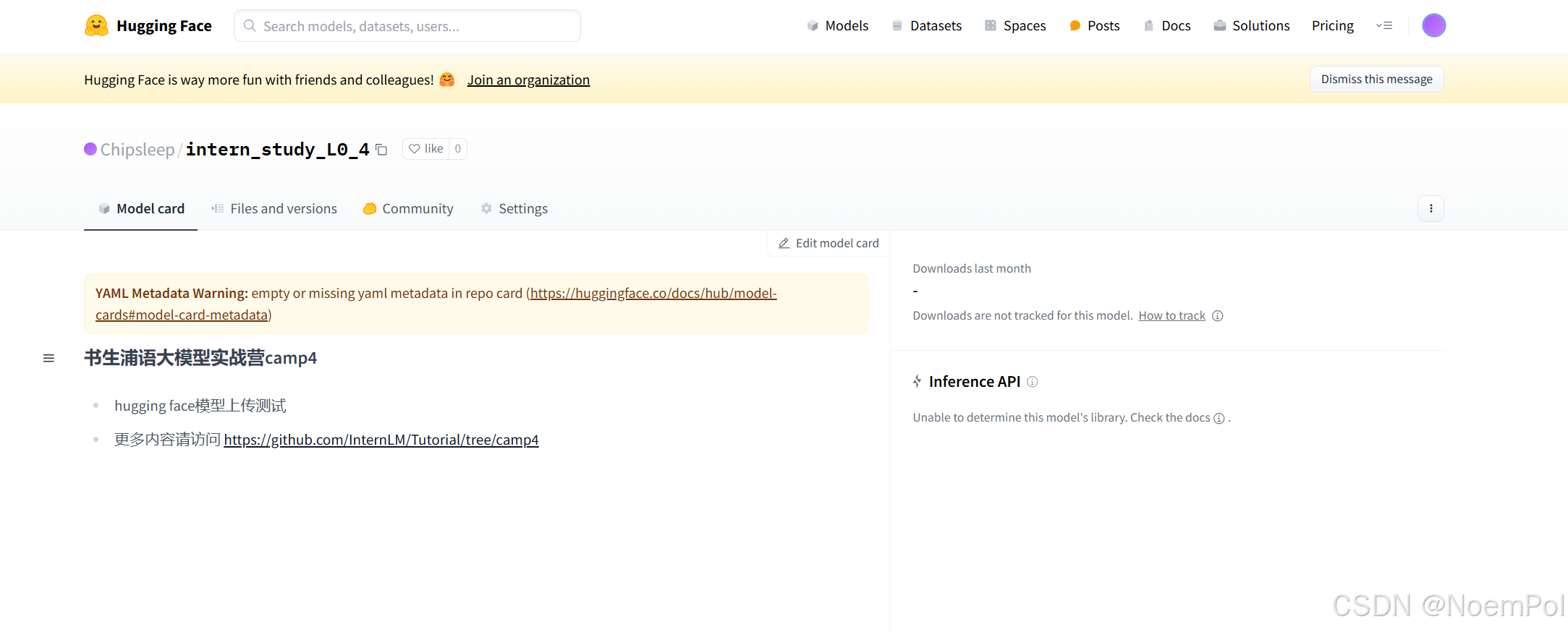Select the Model card tab
This screenshot has height=632, width=1568.
141,209
